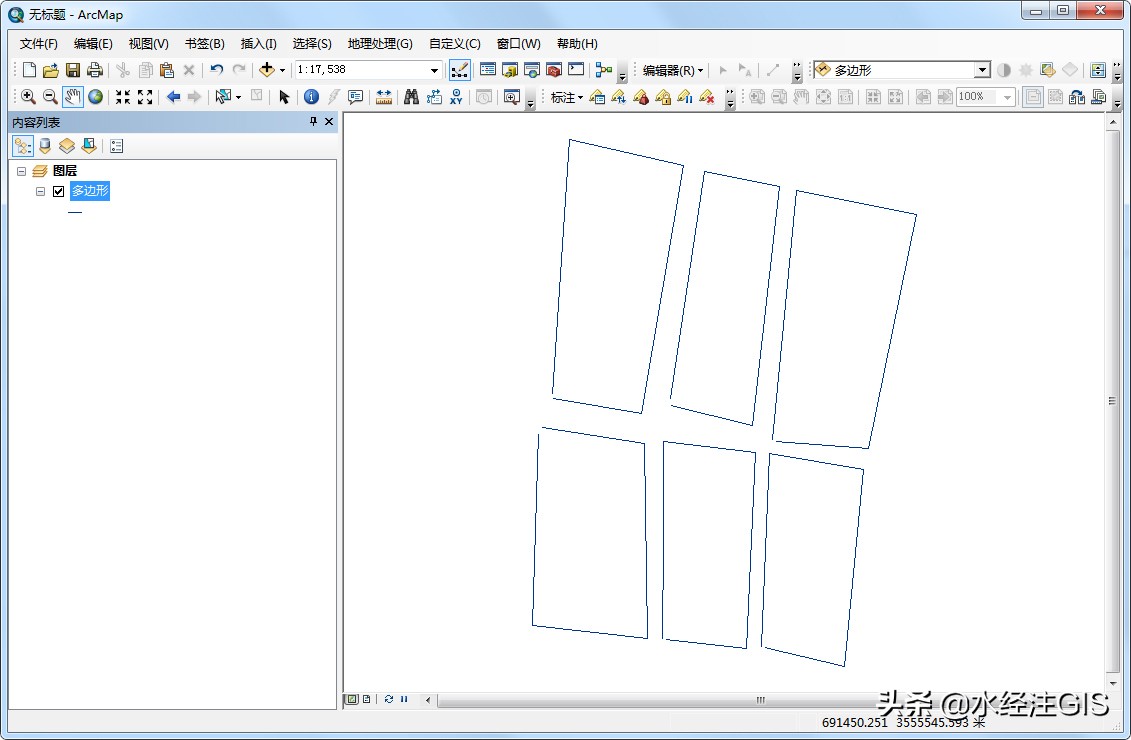Paste from clipboard in standard toolbar
This screenshot has width=1131, height=740.
pos(167,70)
